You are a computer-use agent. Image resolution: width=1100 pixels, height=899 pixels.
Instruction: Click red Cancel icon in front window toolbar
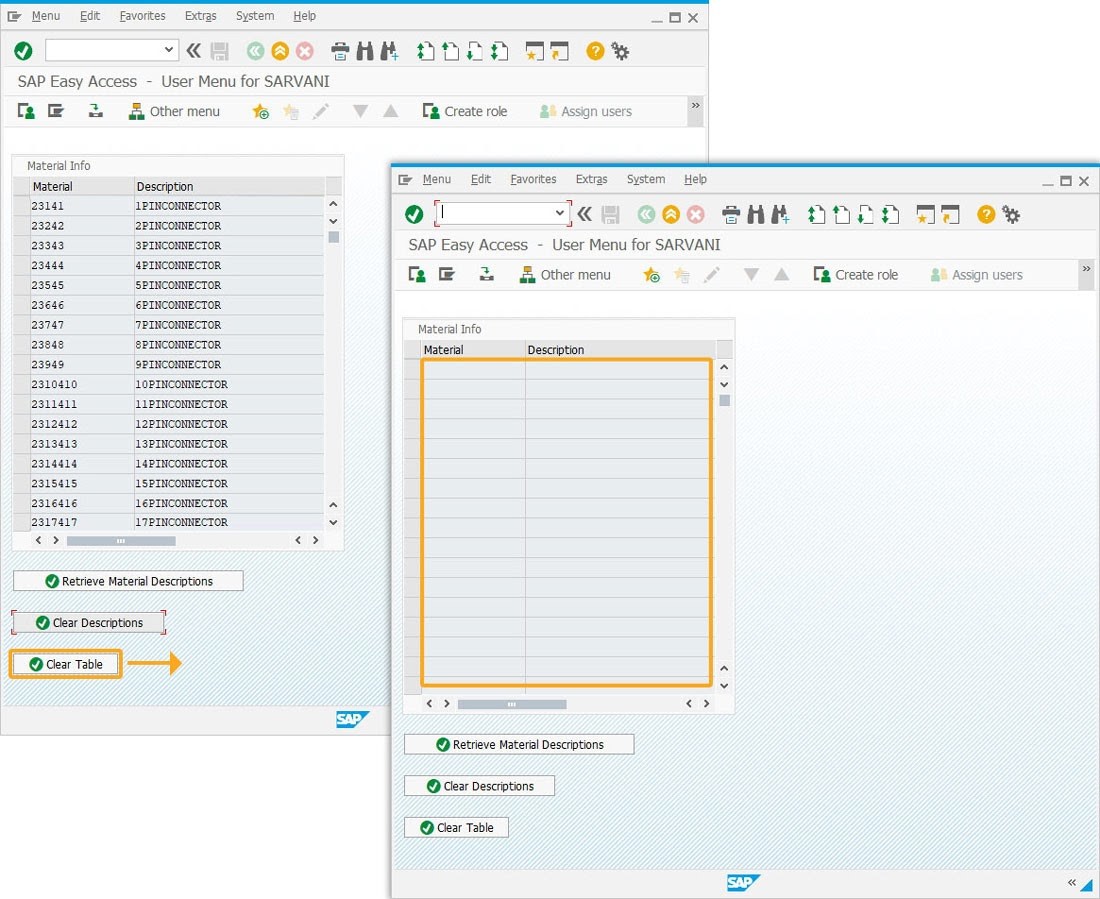coord(695,215)
